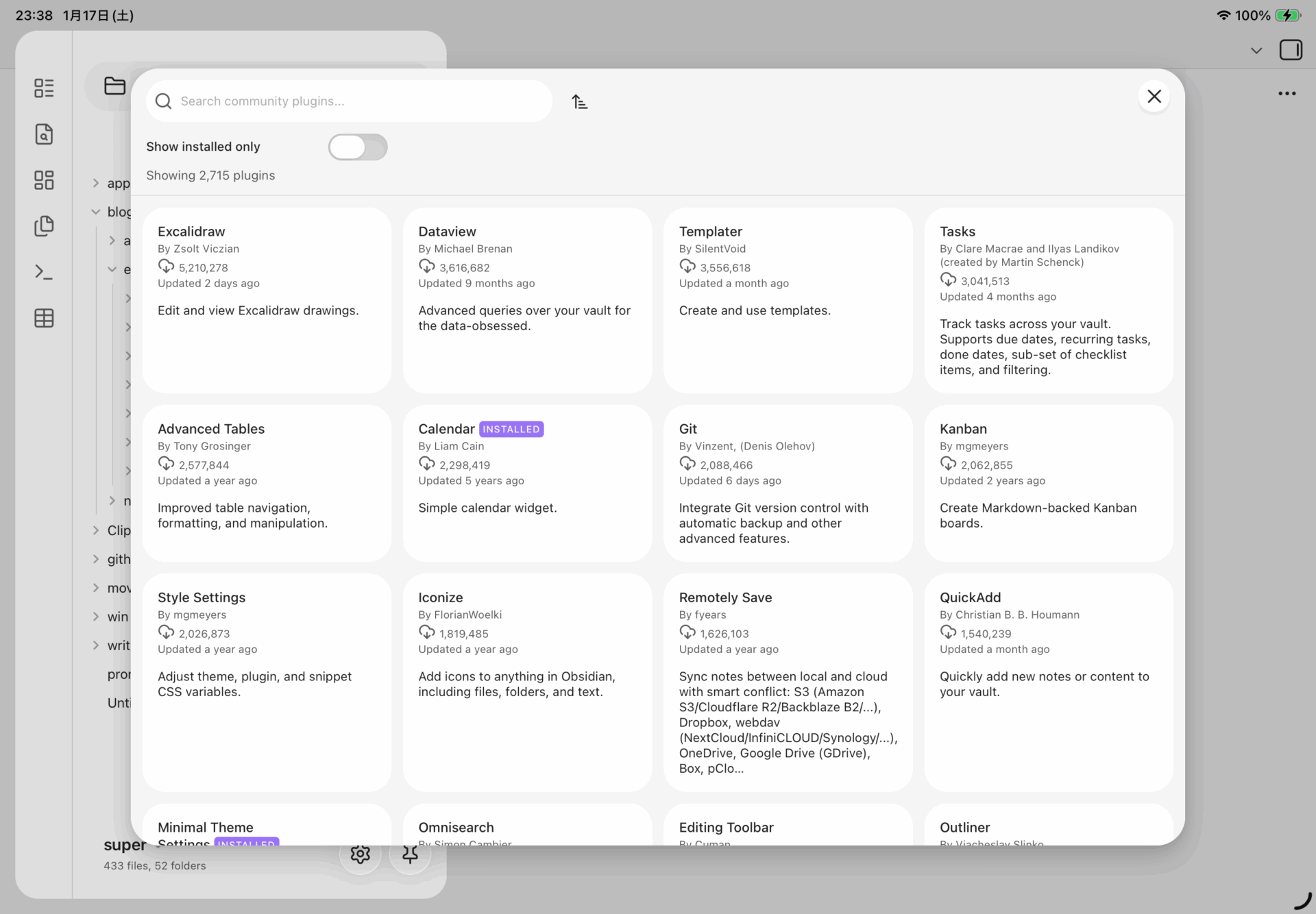This screenshot has width=1316, height=914.
Task: Open the file search sidebar icon
Action: (x=44, y=134)
